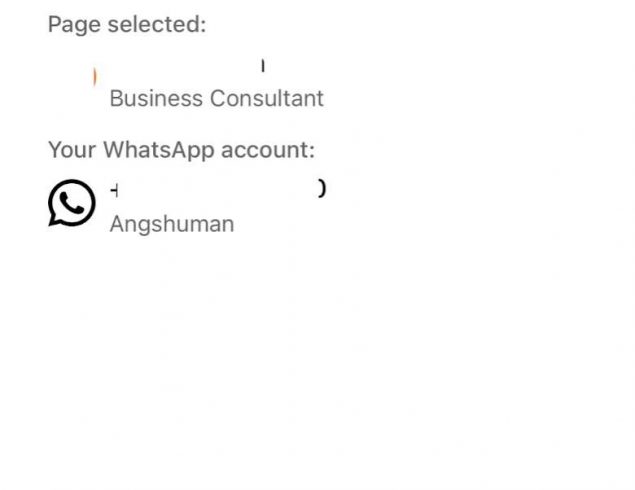Click the closing parenthesis ending the phone number
This screenshot has width=635, height=490.
[x=321, y=188]
